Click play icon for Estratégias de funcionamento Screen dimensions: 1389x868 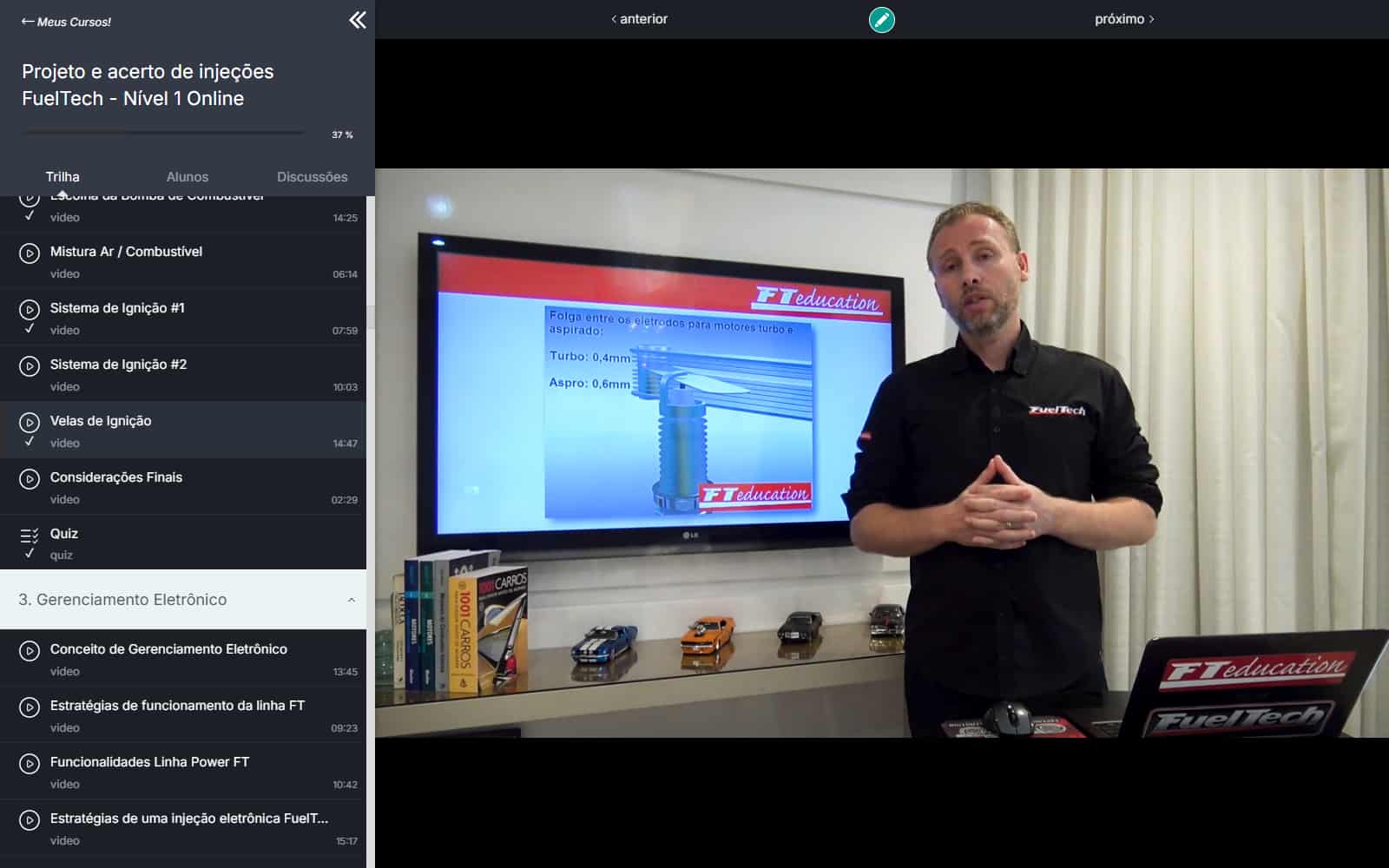(30, 707)
